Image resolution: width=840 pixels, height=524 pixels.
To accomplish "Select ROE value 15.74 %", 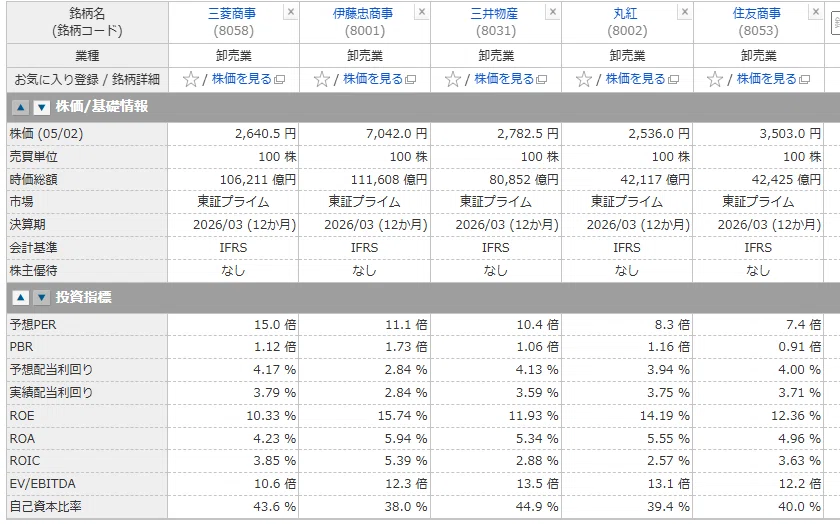I will pyautogui.click(x=402, y=416).
